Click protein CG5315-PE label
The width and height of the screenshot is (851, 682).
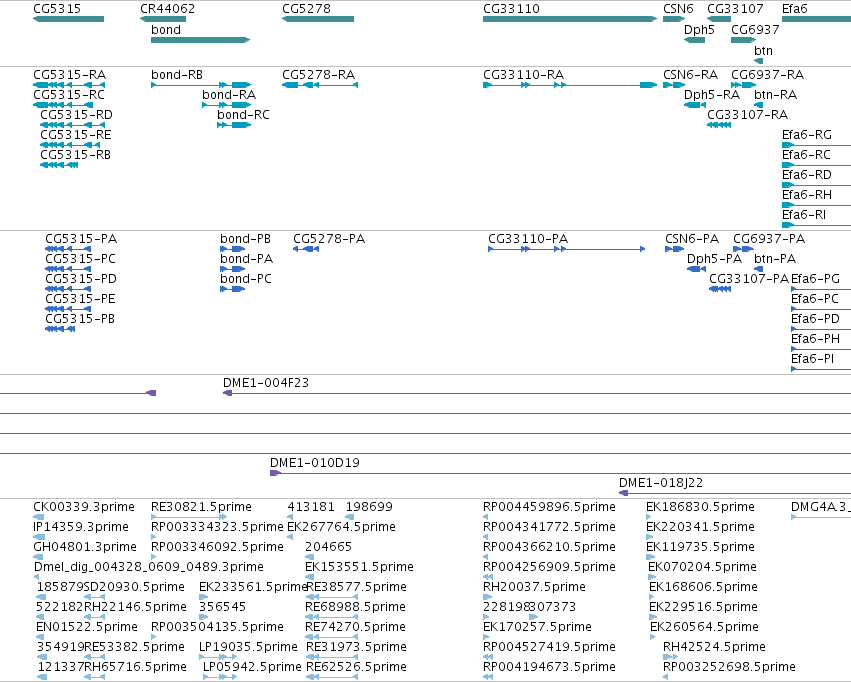80,299
